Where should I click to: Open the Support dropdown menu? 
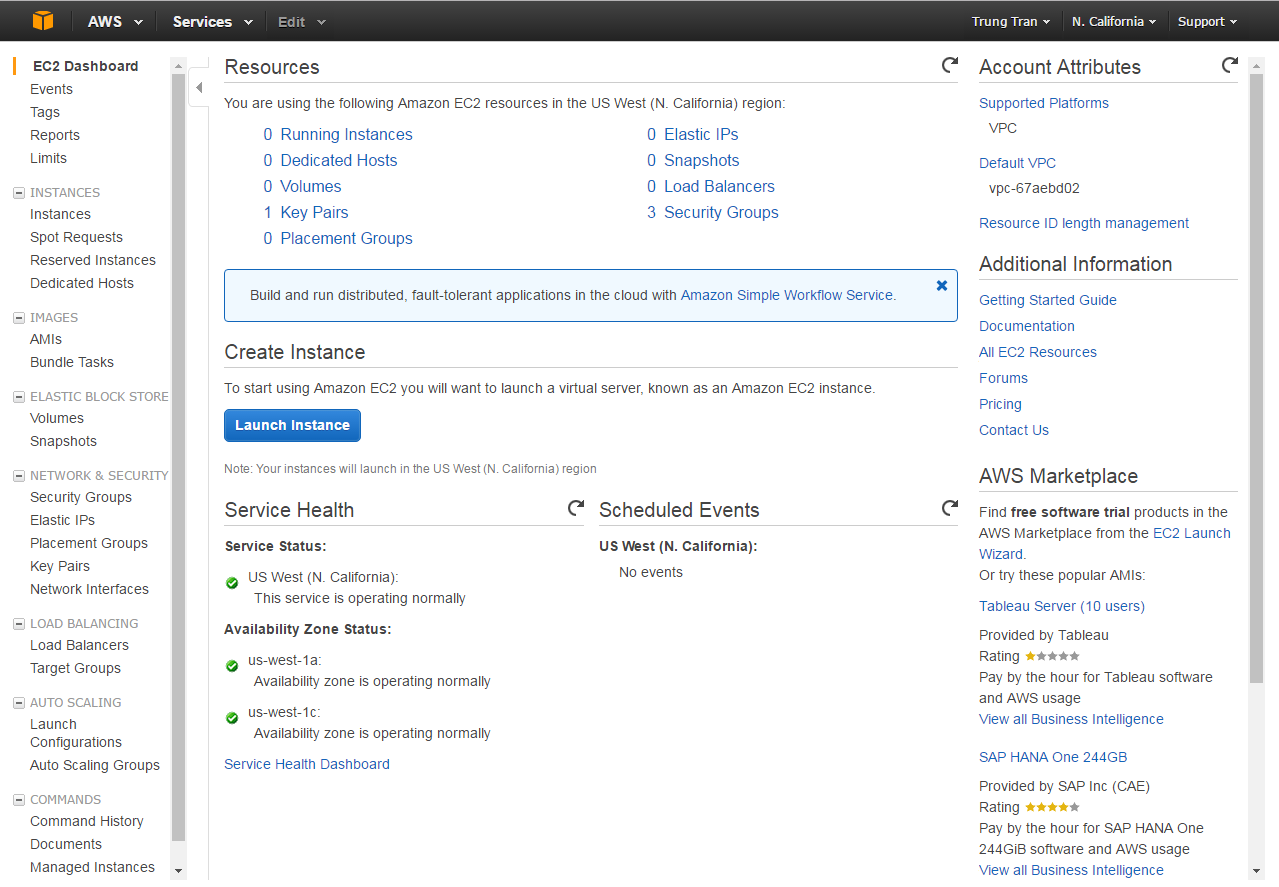point(1207,21)
